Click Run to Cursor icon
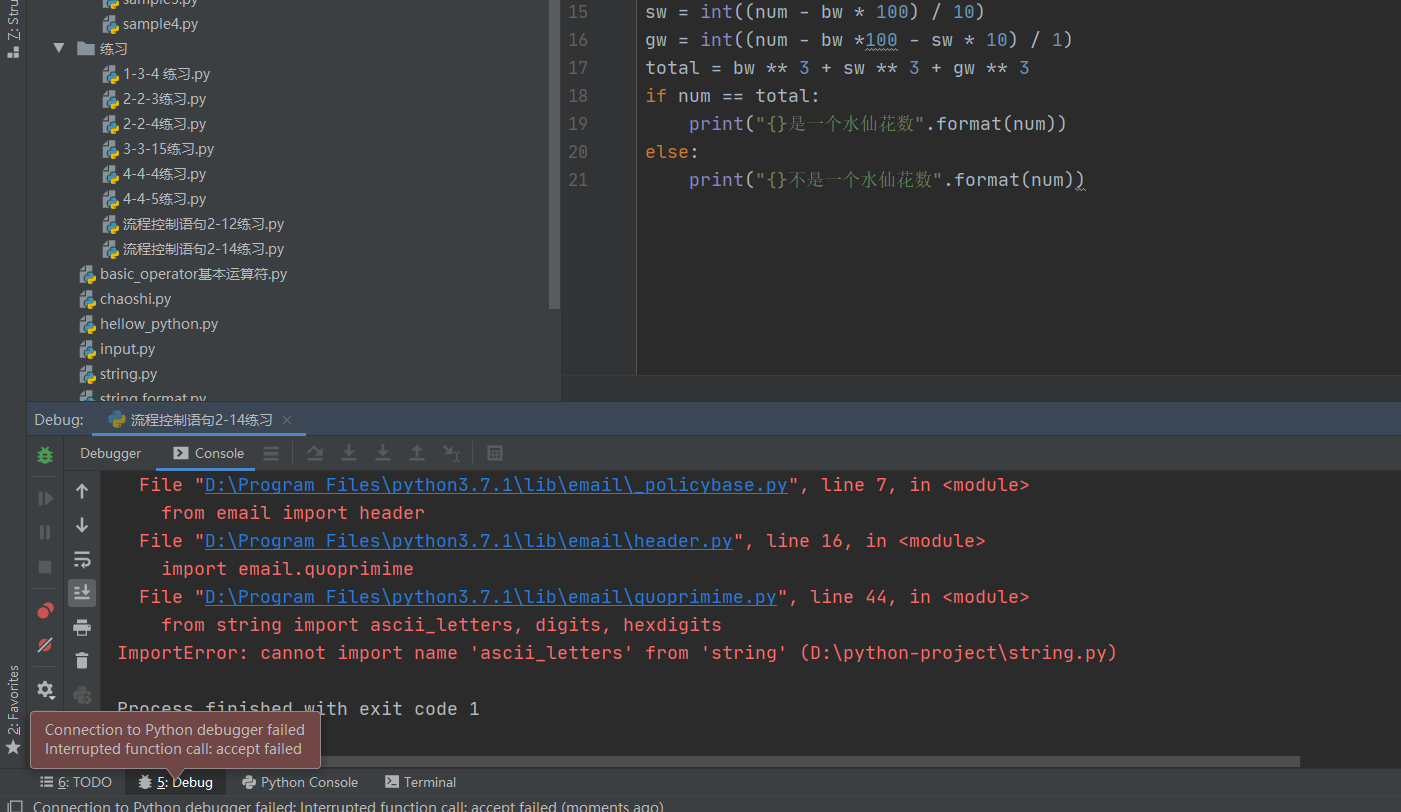1401x812 pixels. [x=452, y=453]
